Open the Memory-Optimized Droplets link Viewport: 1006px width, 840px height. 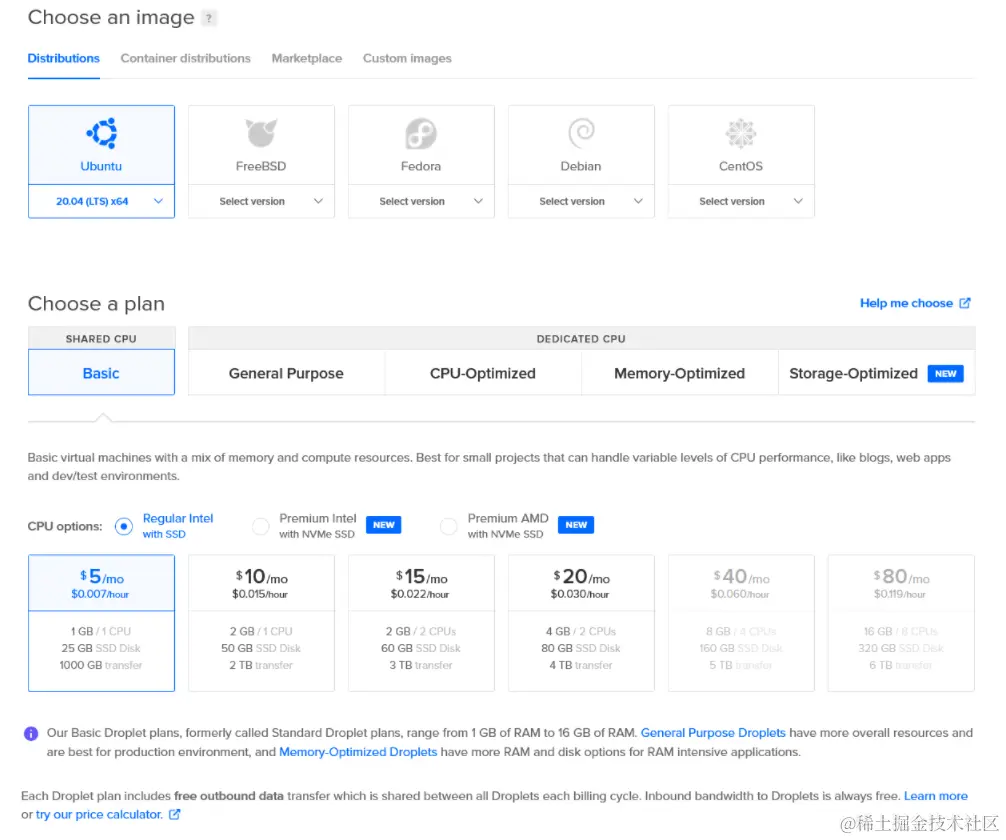(x=358, y=751)
